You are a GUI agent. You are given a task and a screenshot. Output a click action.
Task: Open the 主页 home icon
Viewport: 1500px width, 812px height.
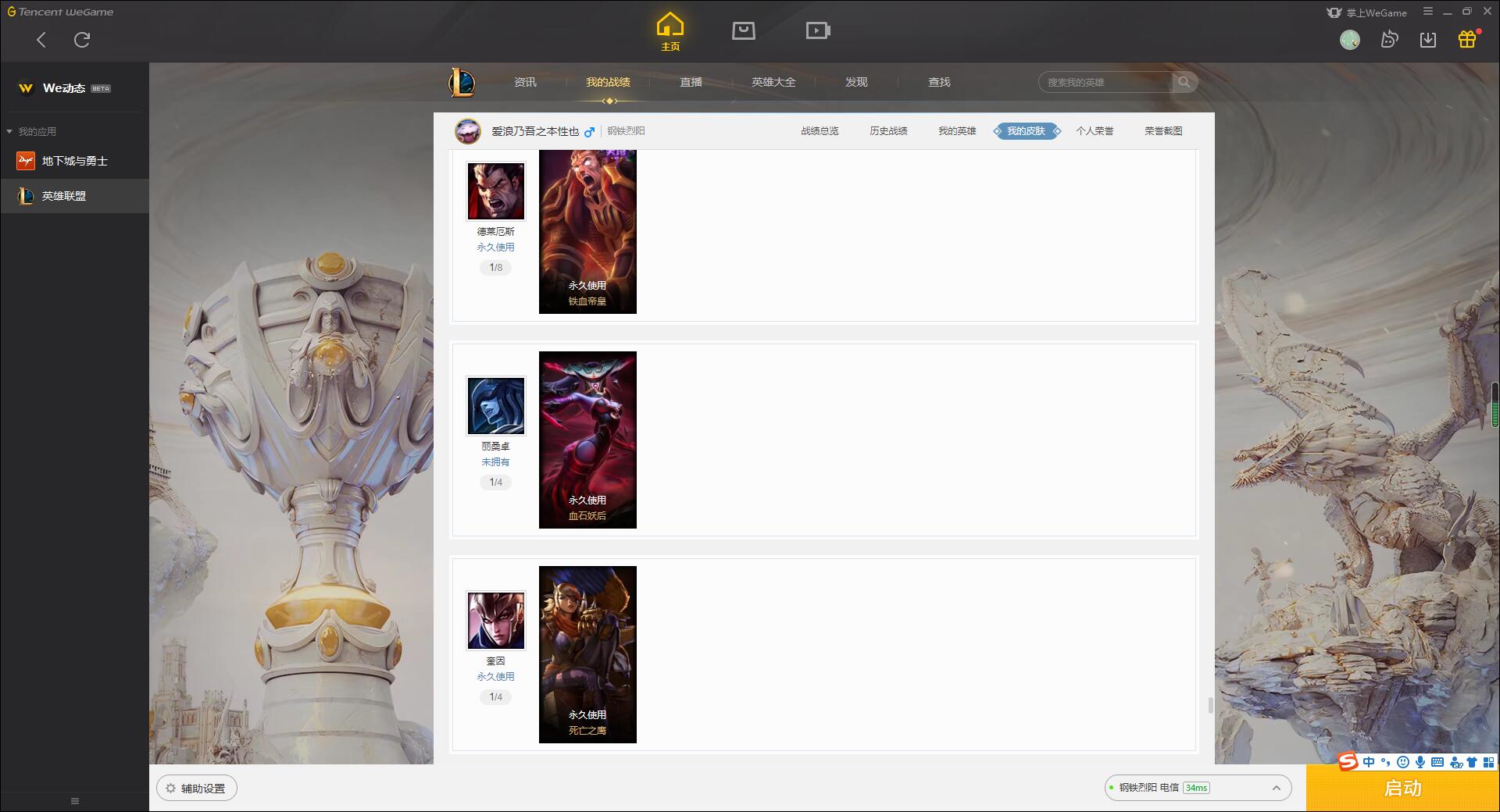pyautogui.click(x=670, y=32)
